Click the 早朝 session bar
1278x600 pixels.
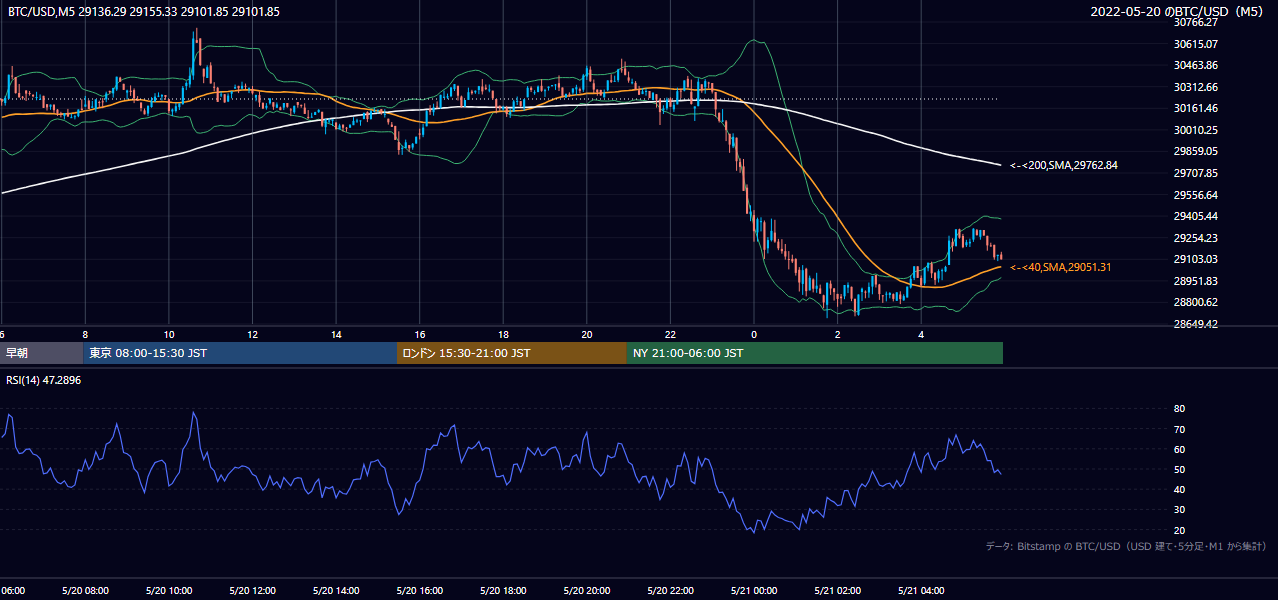tap(41, 353)
